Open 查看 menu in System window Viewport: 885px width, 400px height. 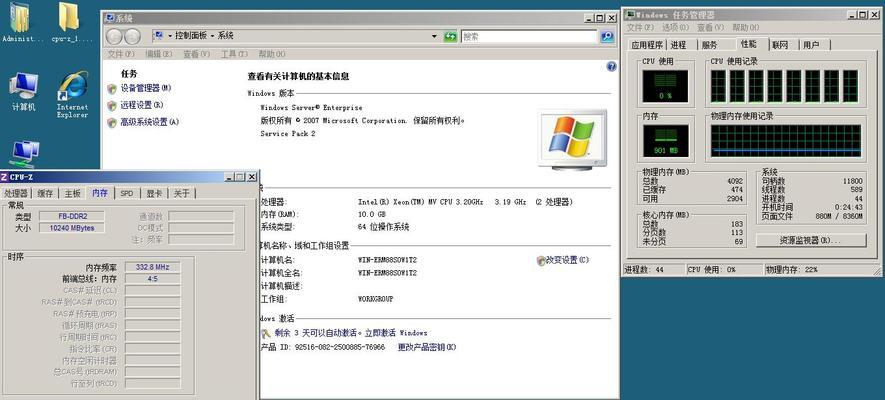(196, 54)
